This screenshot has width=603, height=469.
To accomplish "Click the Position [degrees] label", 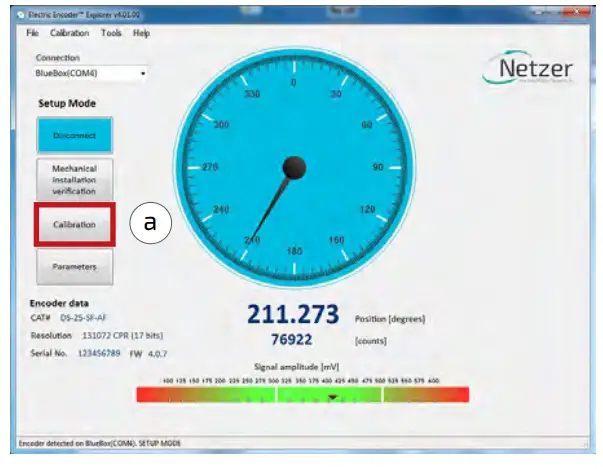I will 390,319.
